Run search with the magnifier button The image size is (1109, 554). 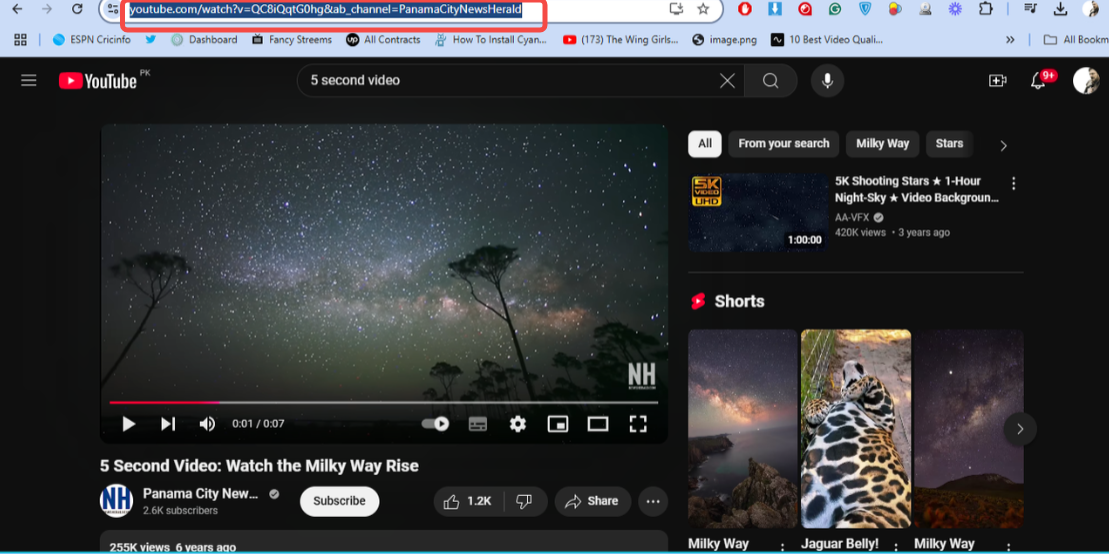click(770, 81)
